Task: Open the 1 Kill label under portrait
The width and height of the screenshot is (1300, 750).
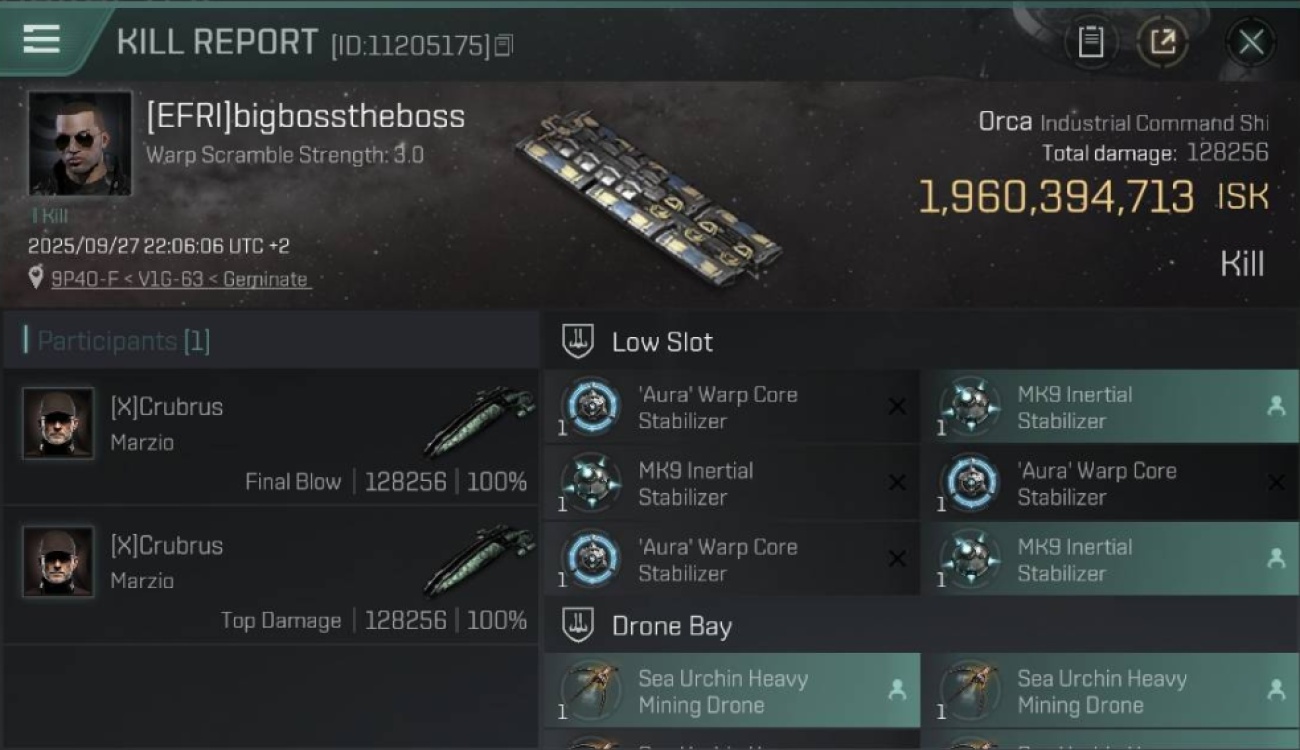Action: (x=50, y=215)
